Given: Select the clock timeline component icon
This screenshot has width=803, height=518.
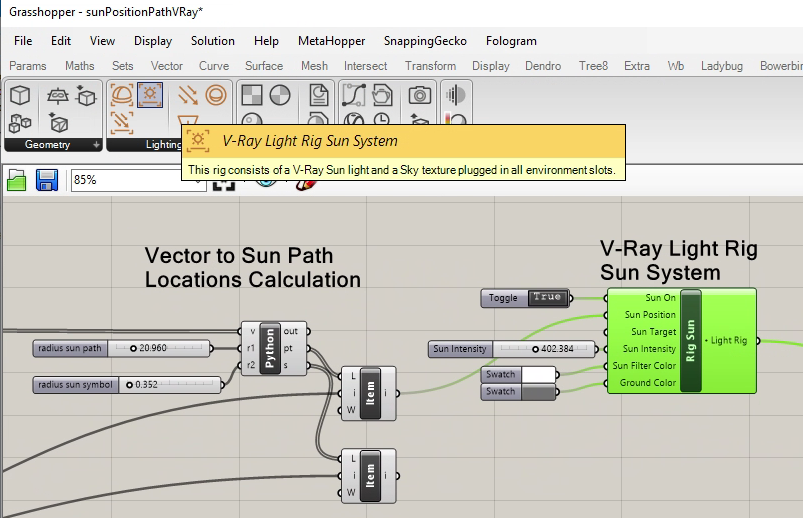Looking at the screenshot, I should tap(381, 119).
